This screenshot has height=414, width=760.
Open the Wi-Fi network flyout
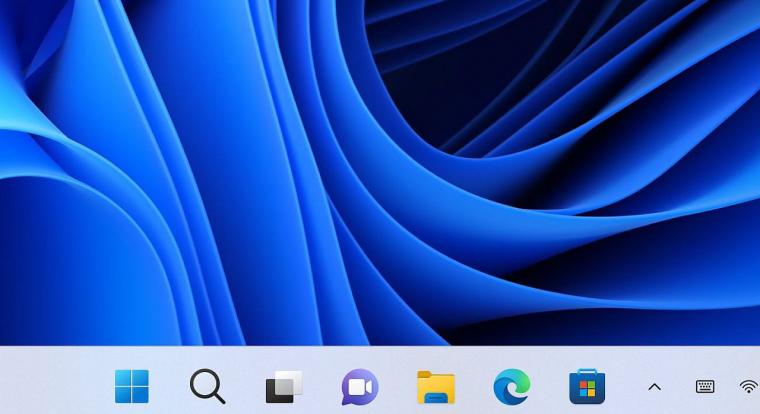(x=748, y=387)
